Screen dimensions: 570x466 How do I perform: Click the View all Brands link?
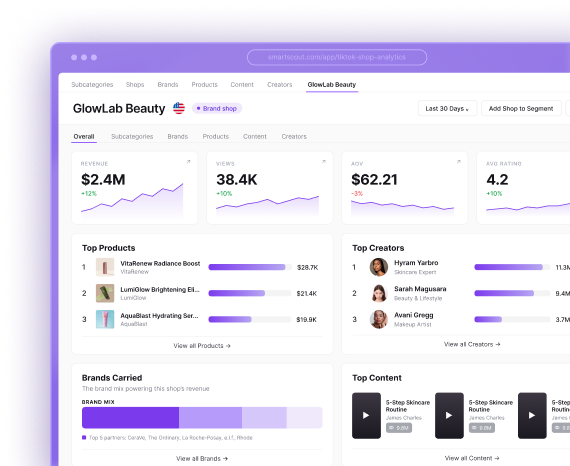pyautogui.click(x=202, y=458)
